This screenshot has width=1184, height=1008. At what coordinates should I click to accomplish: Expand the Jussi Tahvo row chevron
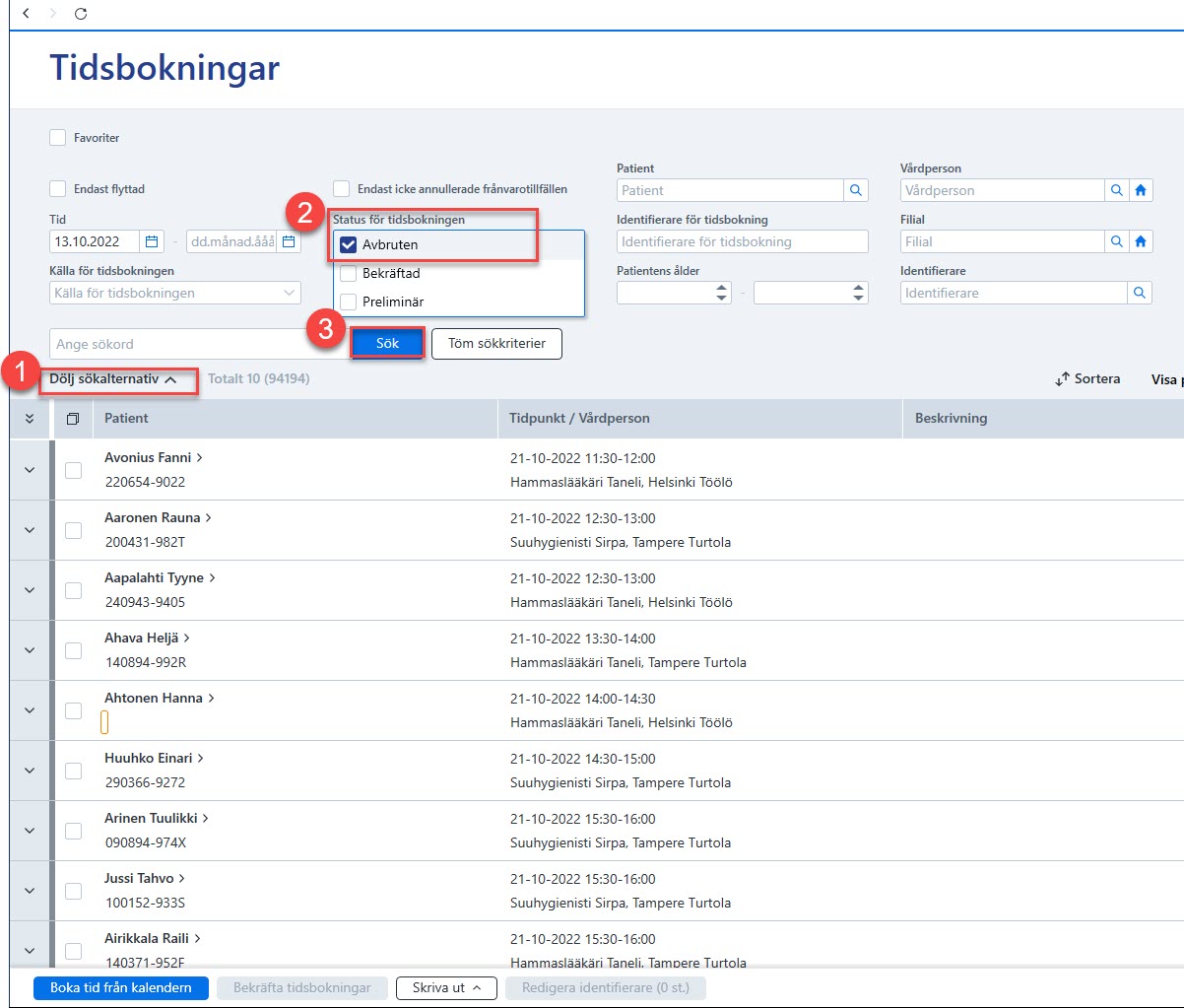click(x=30, y=891)
